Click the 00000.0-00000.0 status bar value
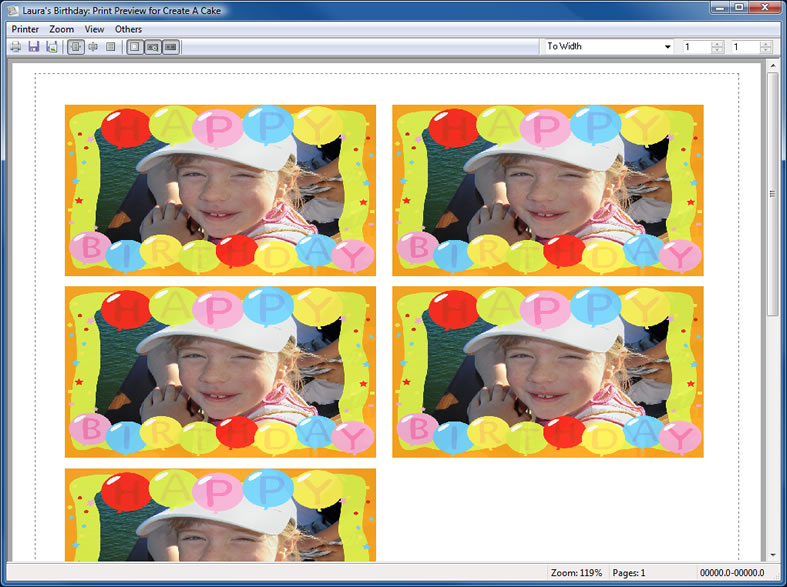The width and height of the screenshot is (787, 587). (732, 573)
